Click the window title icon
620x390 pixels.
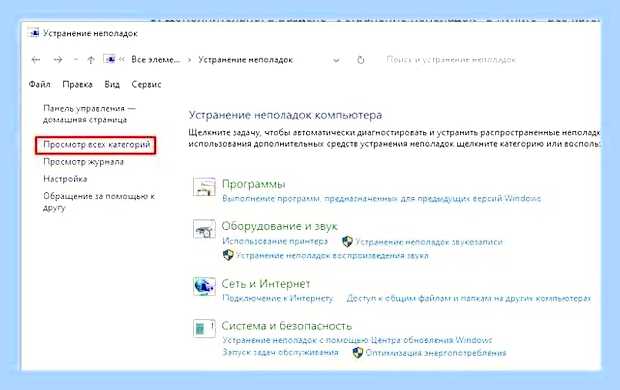pyautogui.click(x=34, y=33)
